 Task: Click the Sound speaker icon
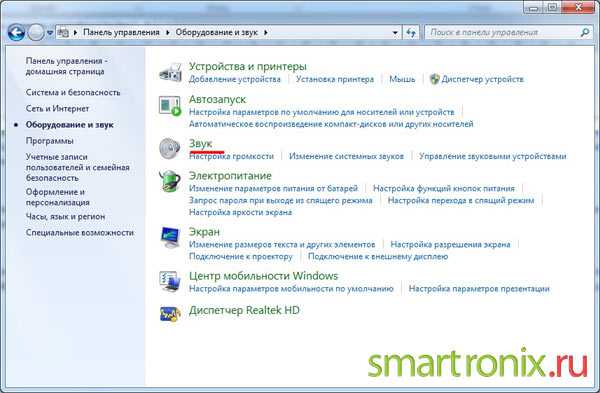tap(169, 148)
